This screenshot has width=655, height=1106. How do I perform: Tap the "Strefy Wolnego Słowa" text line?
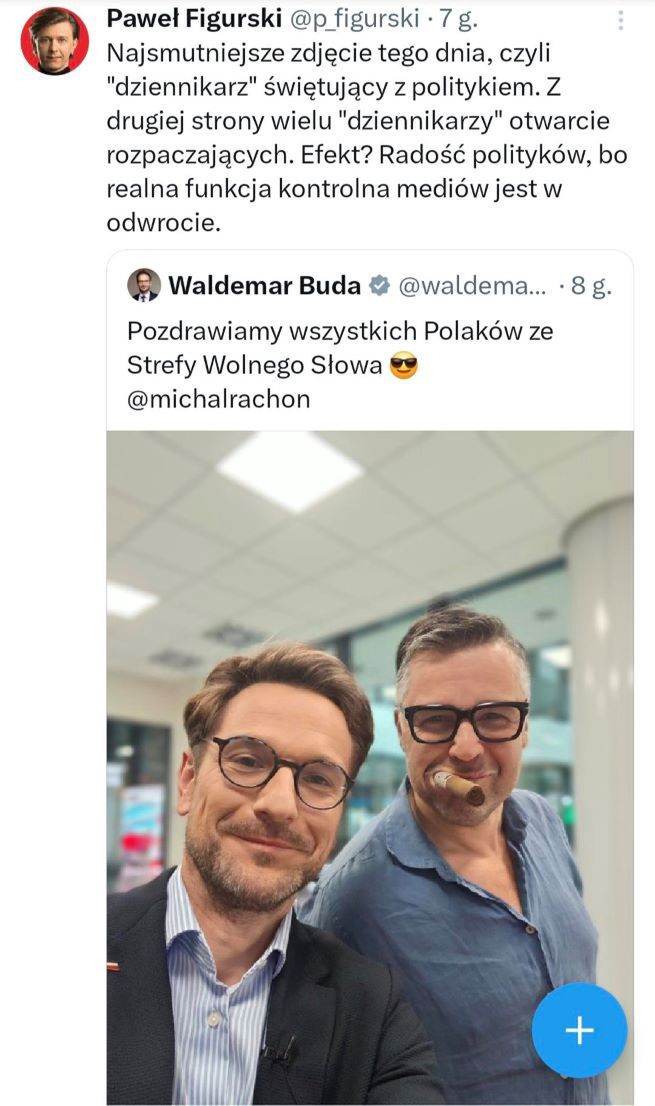(255, 365)
